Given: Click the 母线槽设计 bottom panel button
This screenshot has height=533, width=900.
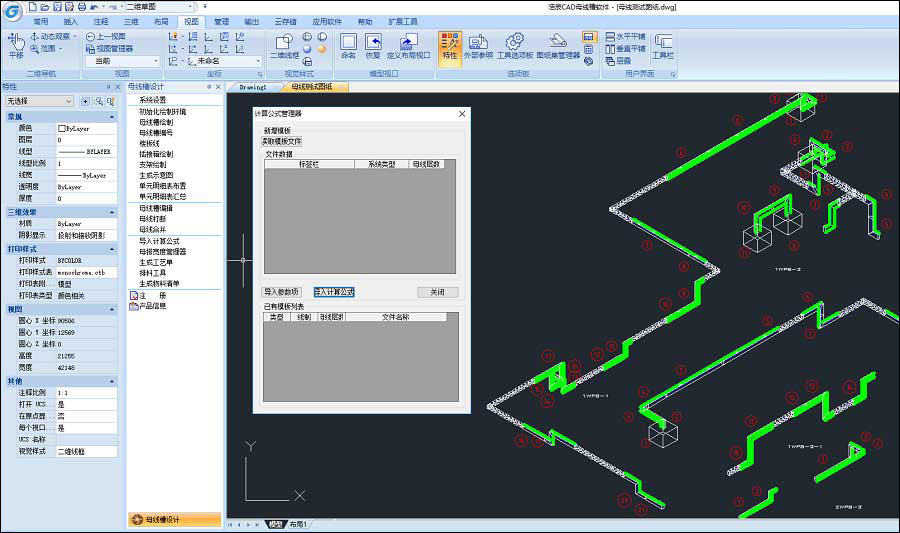Looking at the screenshot, I should click(174, 520).
